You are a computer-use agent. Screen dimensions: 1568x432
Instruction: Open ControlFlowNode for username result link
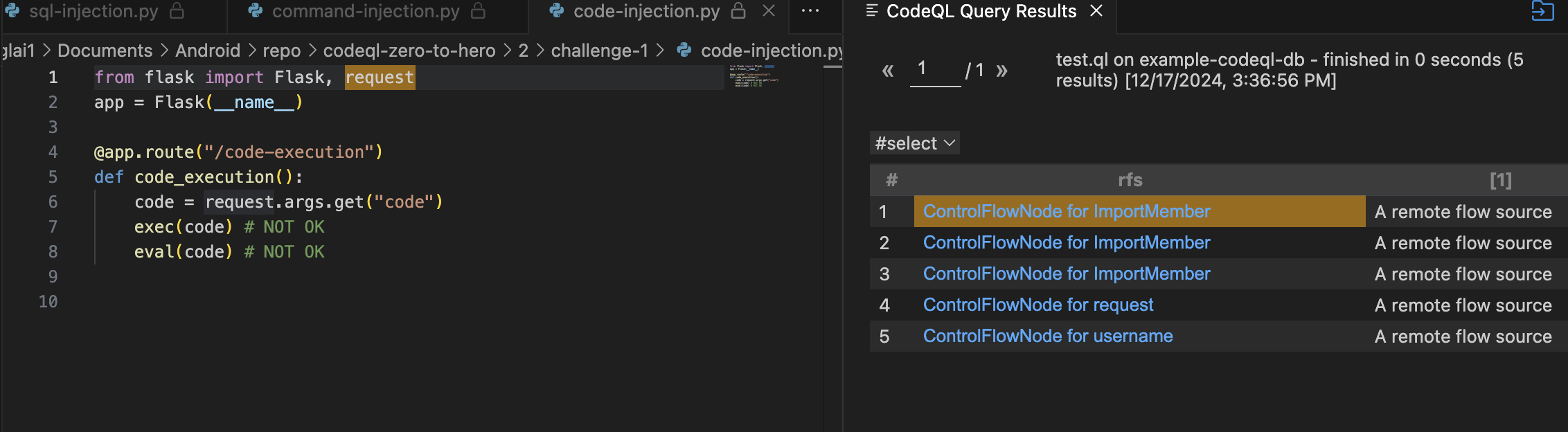coord(1047,336)
